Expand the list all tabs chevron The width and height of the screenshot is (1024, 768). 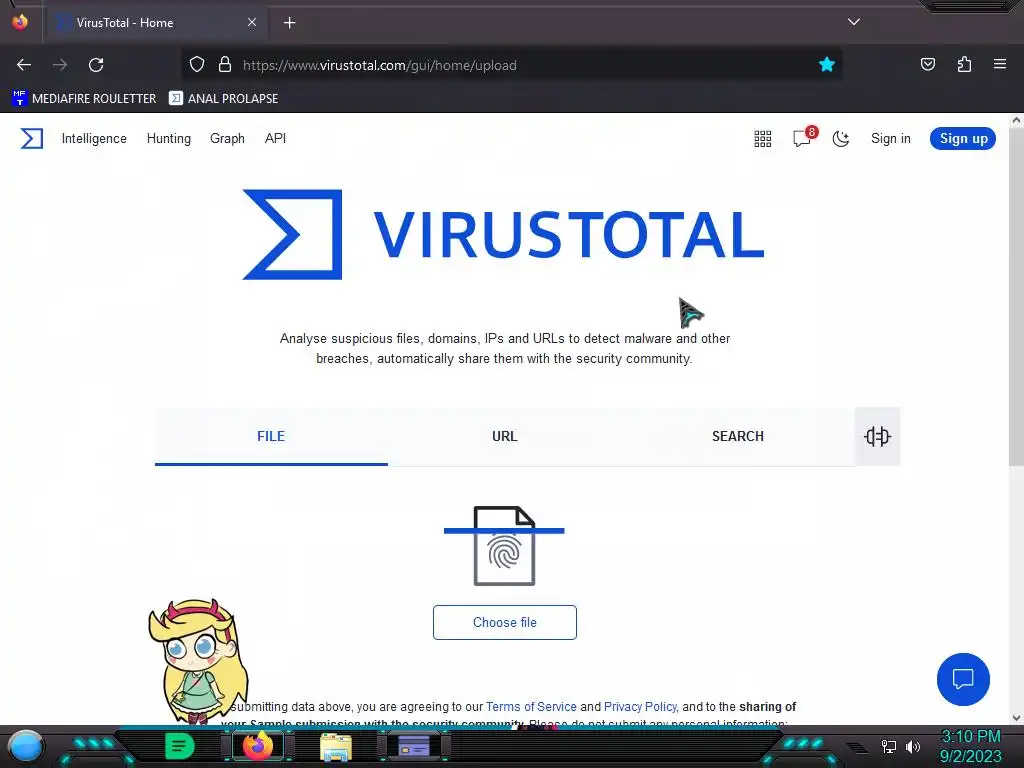pyautogui.click(x=854, y=22)
